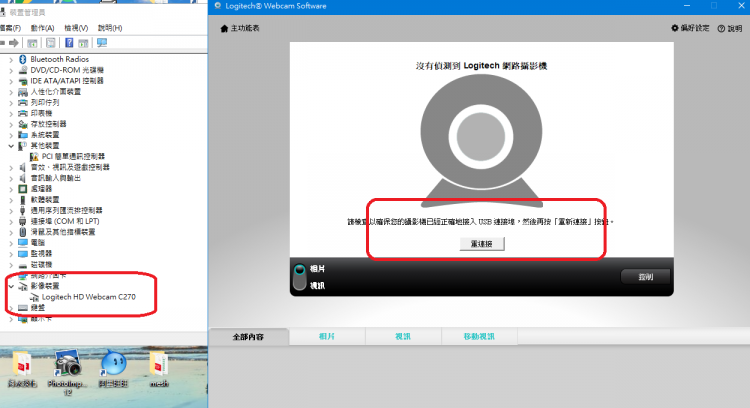The height and width of the screenshot is (408, 750).
Task: Toggle the 相片/視訊 mode switch
Action: click(x=299, y=277)
